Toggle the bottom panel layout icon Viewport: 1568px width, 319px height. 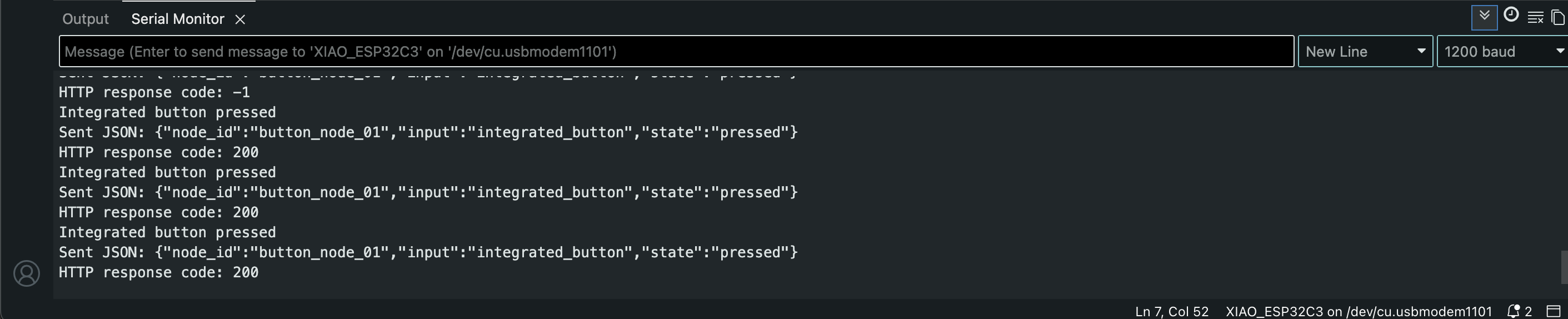[1554, 311]
